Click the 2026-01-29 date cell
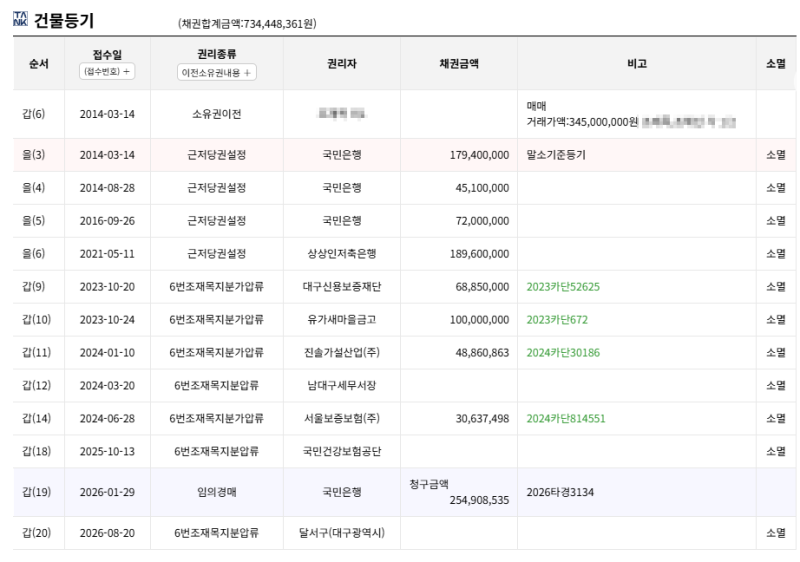 click(107, 492)
